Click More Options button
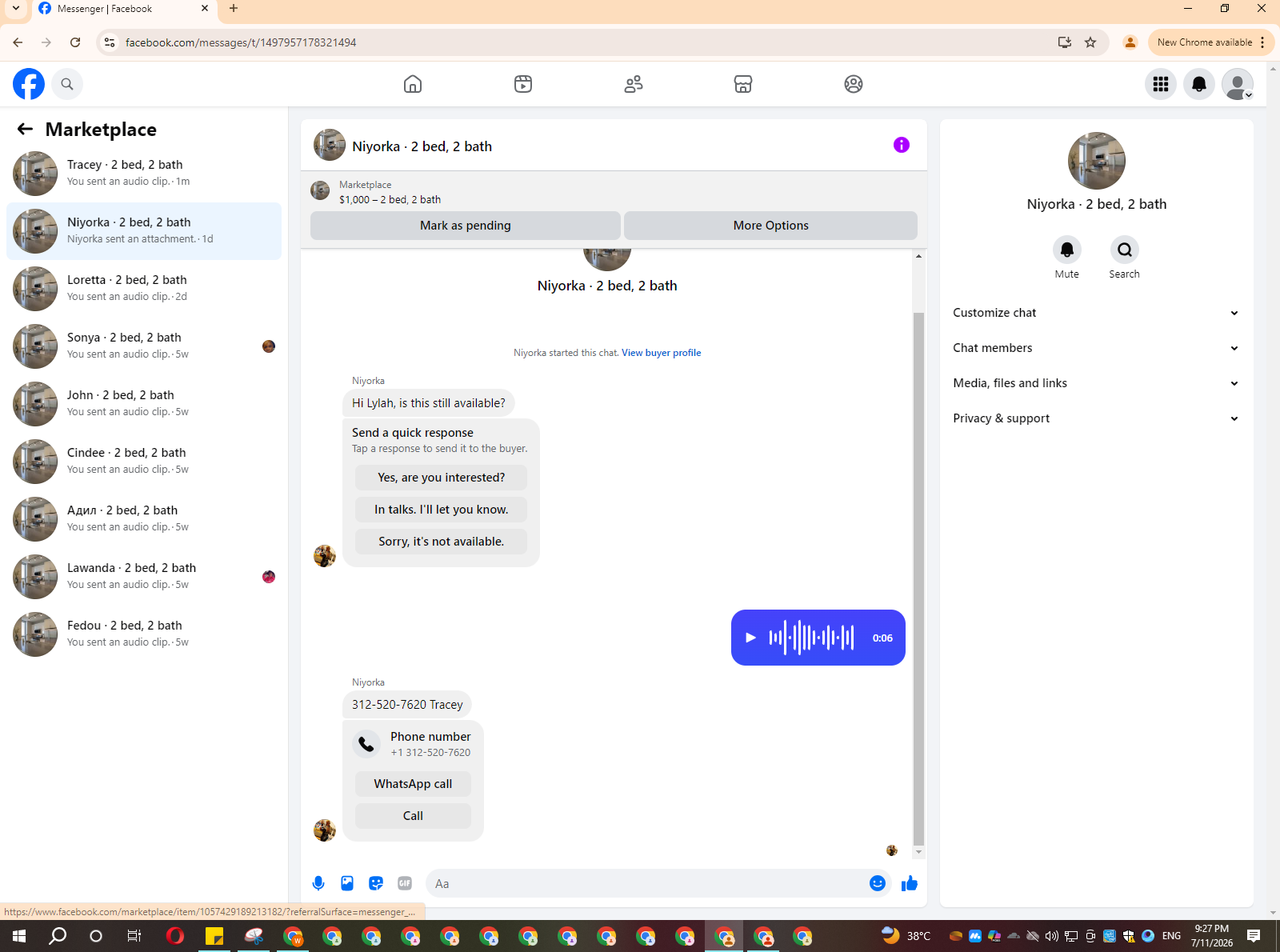The height and width of the screenshot is (952, 1280). (x=771, y=226)
